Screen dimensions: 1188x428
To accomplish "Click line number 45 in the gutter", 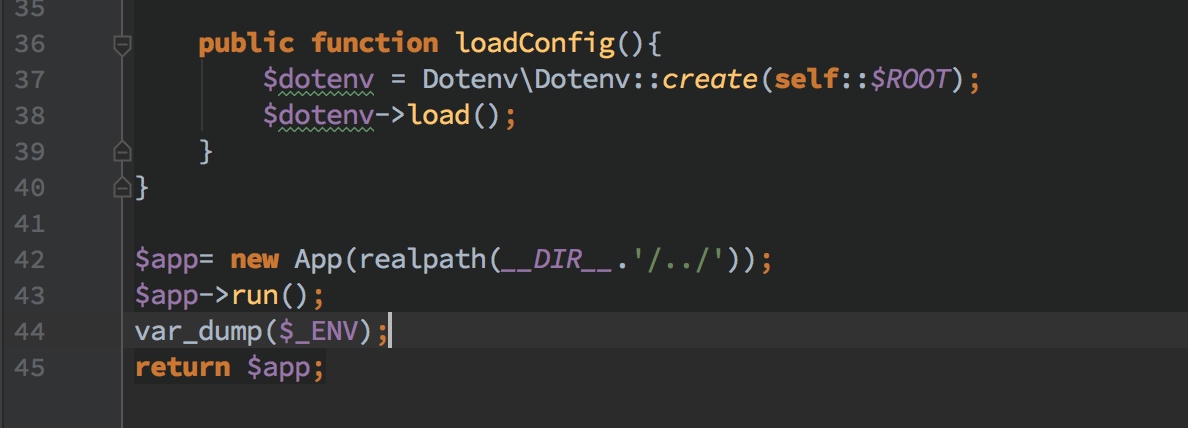I will (x=30, y=367).
